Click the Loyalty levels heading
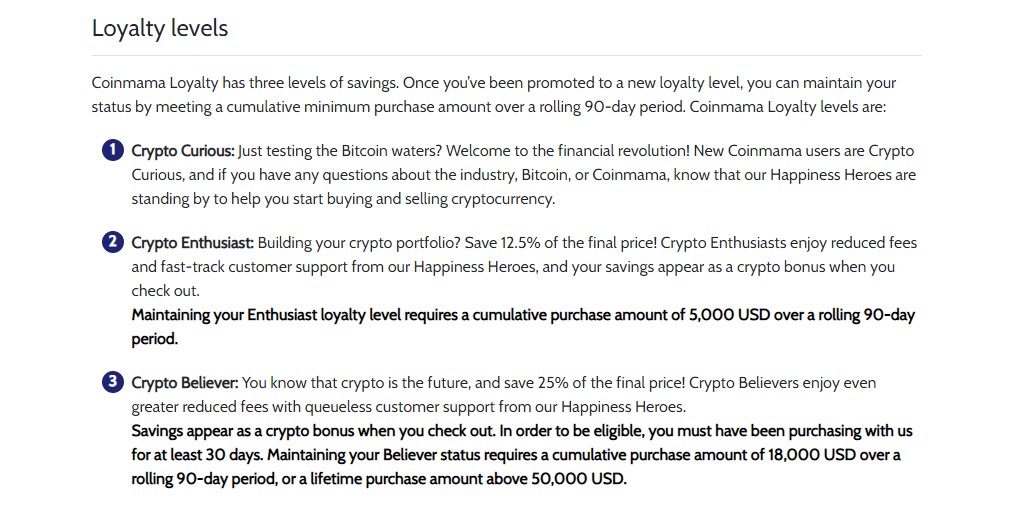Image resolution: width=1028 pixels, height=510 pixels. [160, 28]
